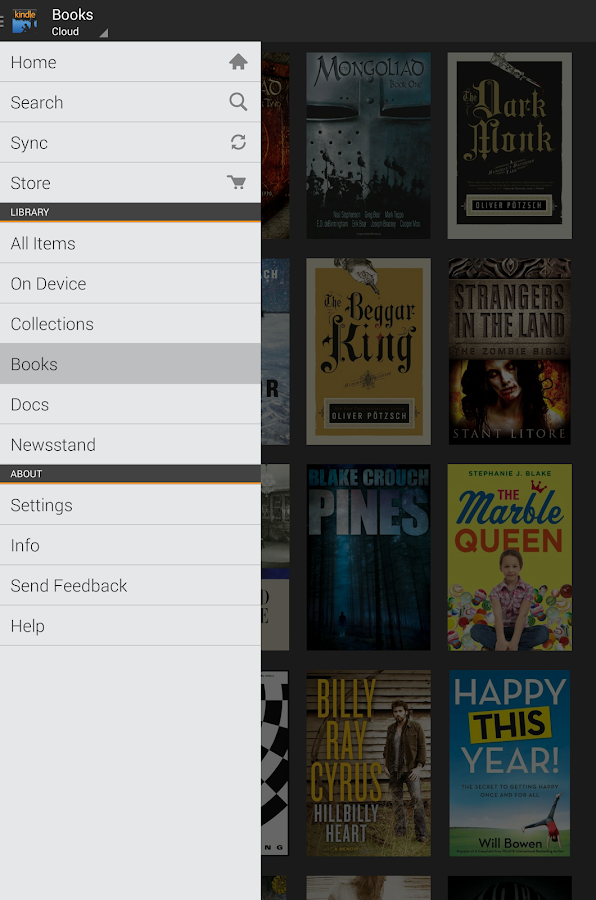Screen dimensions: 596x900
Task: Tap the Search magnifier icon
Action: click(x=238, y=102)
